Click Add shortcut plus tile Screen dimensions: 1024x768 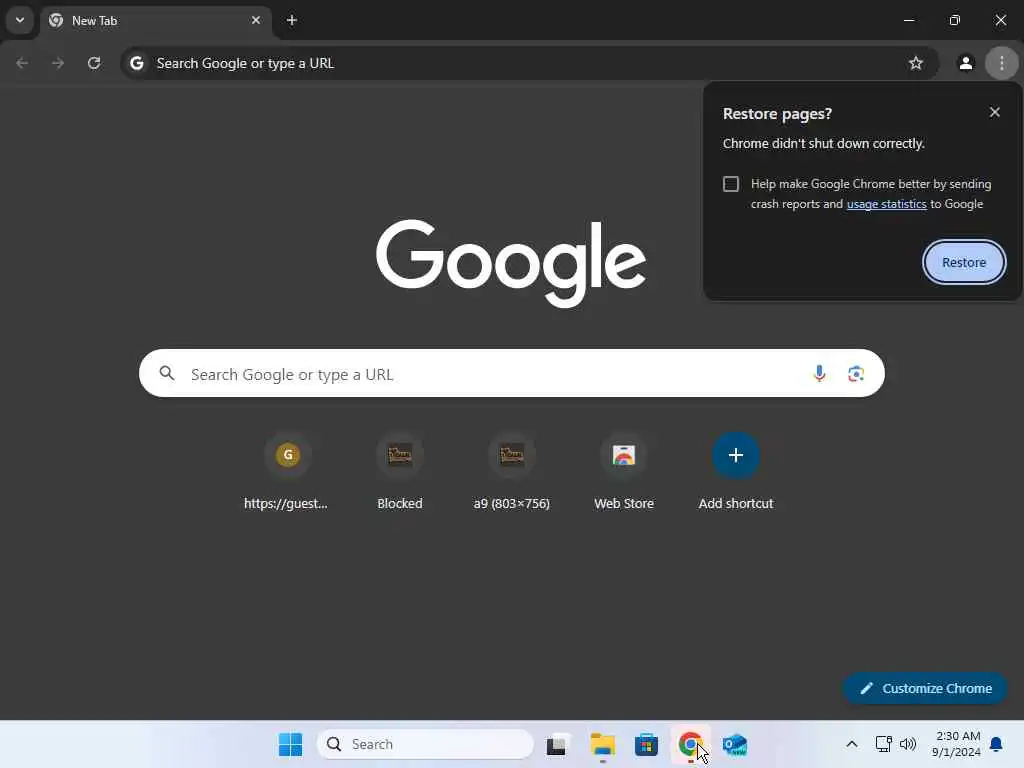tap(736, 473)
